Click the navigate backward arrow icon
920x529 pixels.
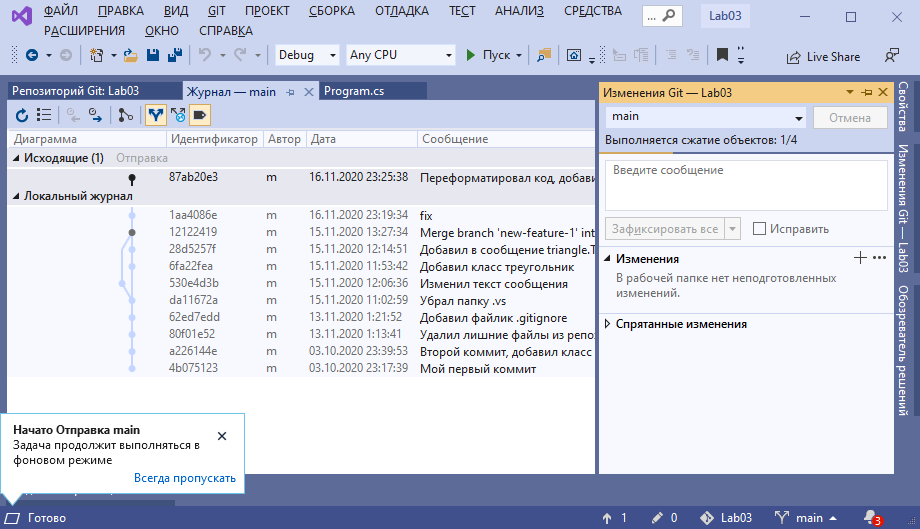pyautogui.click(x=32, y=55)
